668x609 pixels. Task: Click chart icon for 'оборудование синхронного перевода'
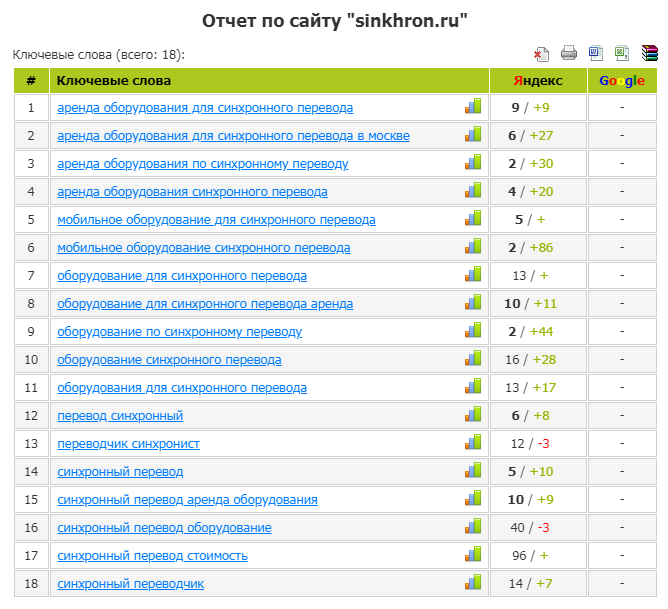[473, 359]
